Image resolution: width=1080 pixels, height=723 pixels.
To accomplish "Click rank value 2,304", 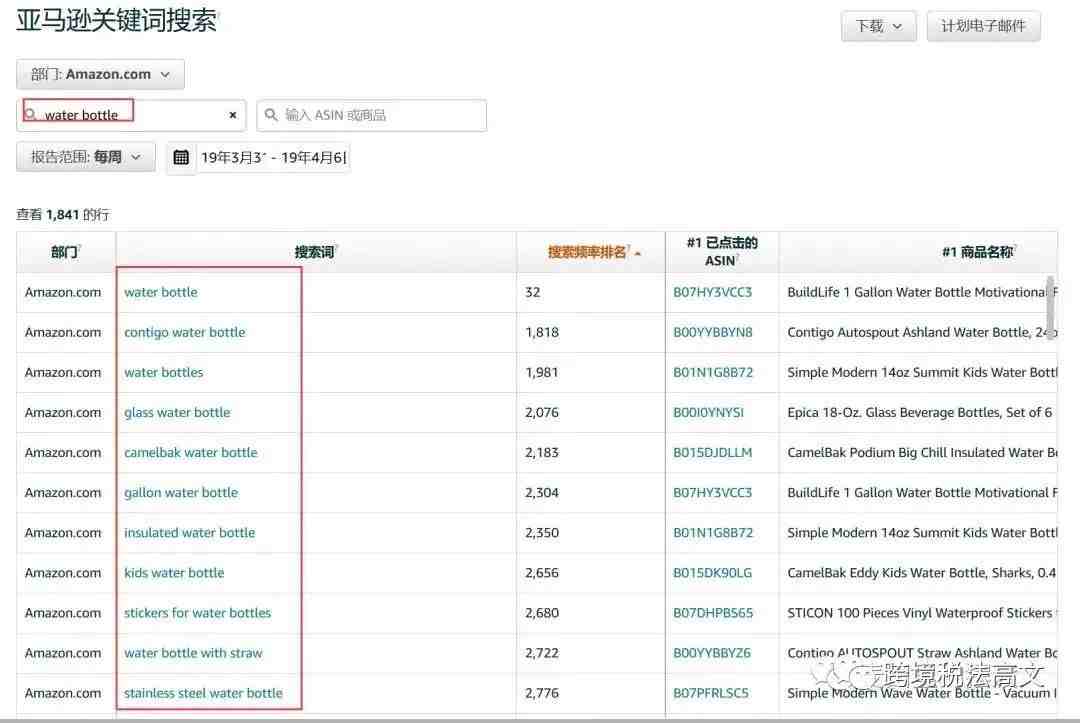I will tap(542, 492).
